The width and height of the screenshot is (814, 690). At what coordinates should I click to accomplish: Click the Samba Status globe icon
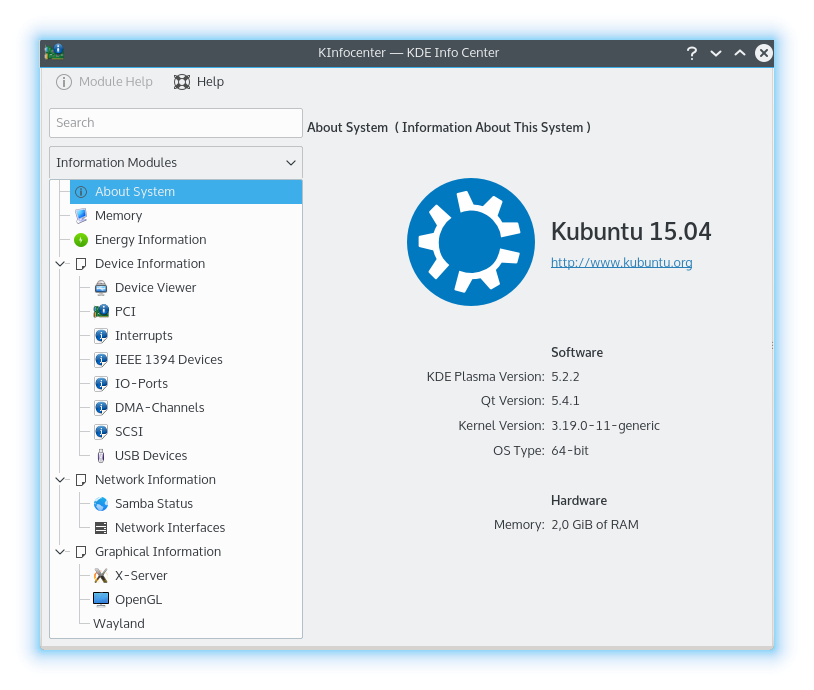[x=101, y=504]
